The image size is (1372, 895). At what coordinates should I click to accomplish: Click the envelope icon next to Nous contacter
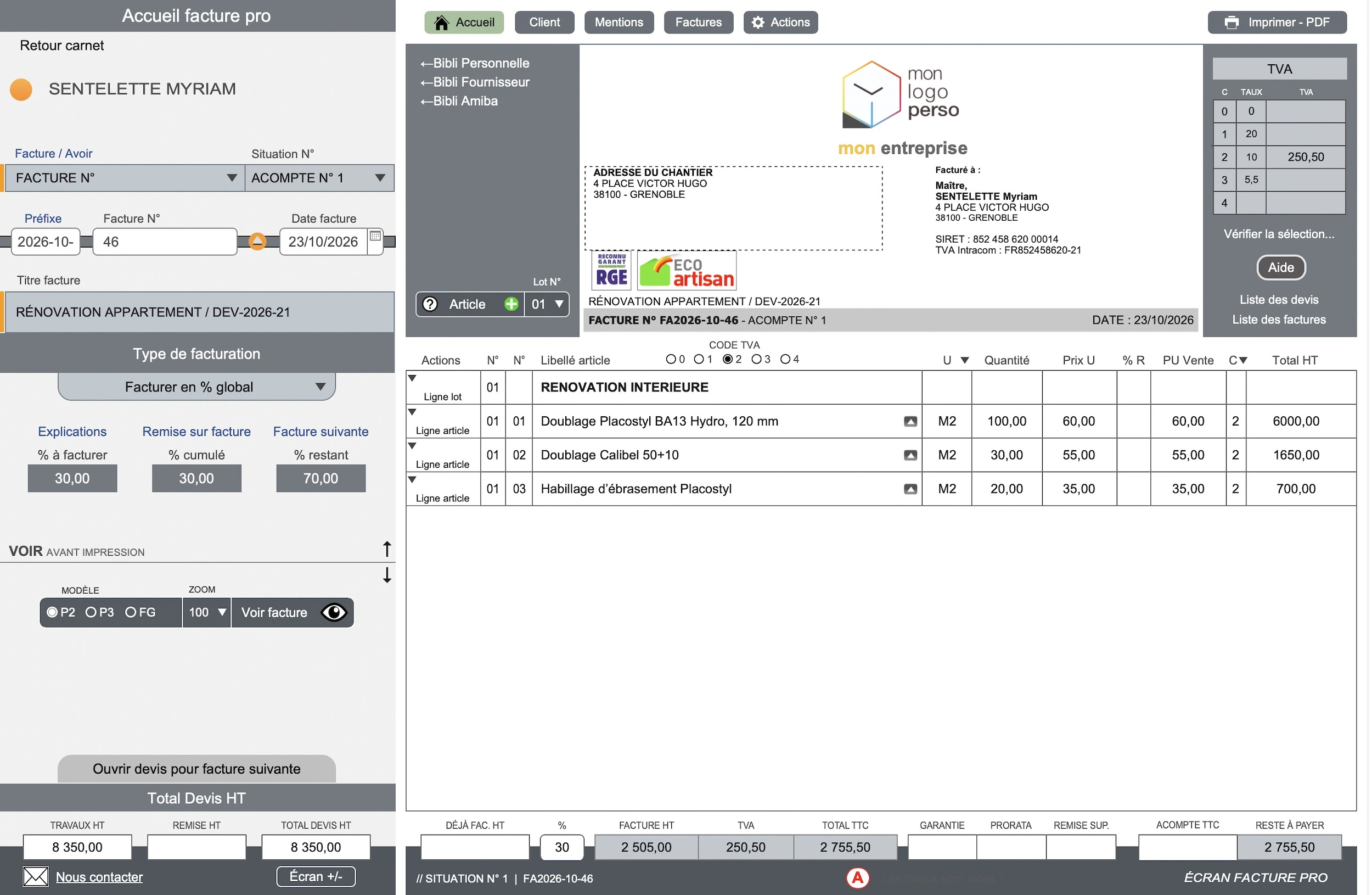point(36,876)
